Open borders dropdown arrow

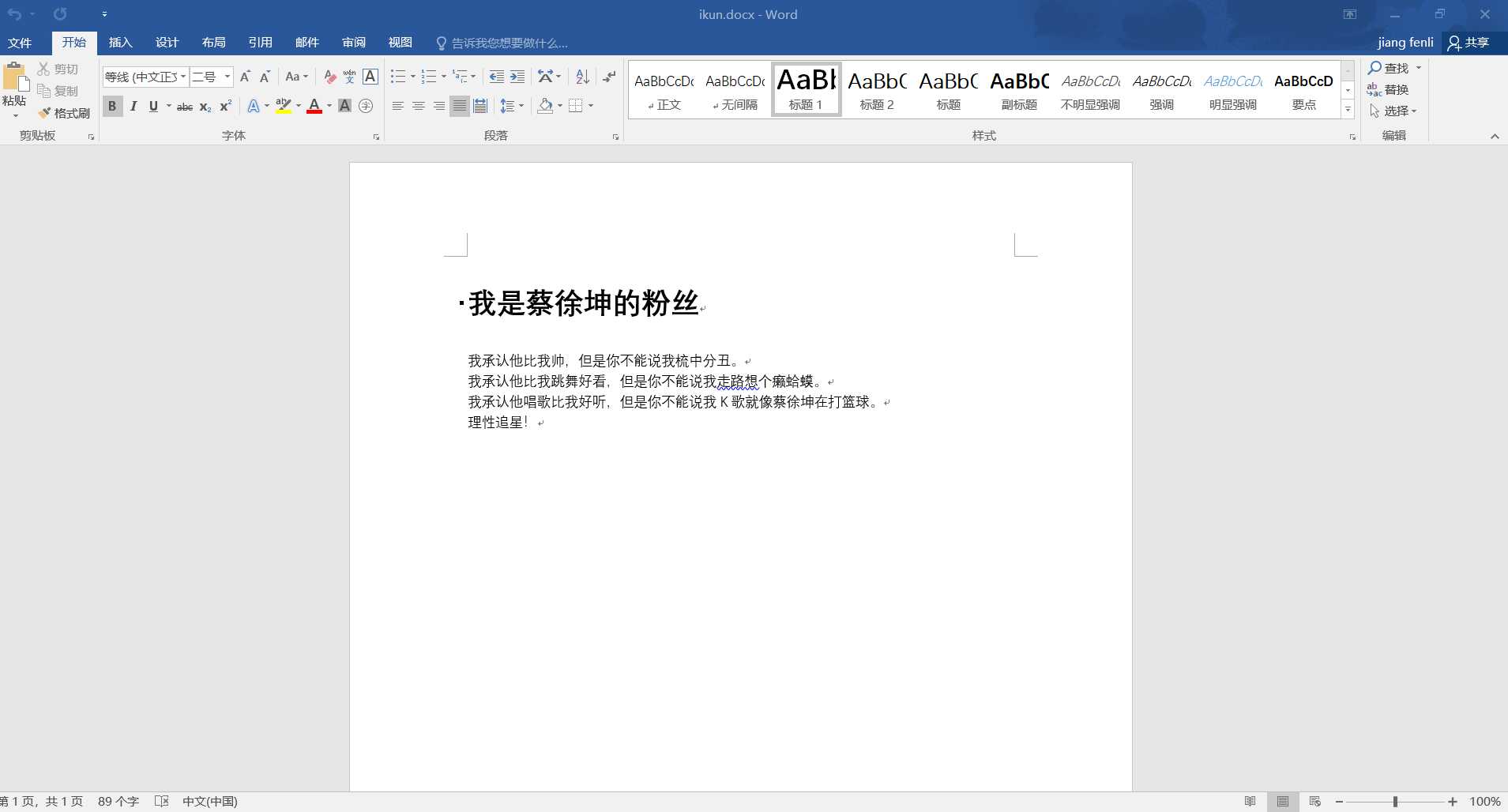tap(591, 106)
